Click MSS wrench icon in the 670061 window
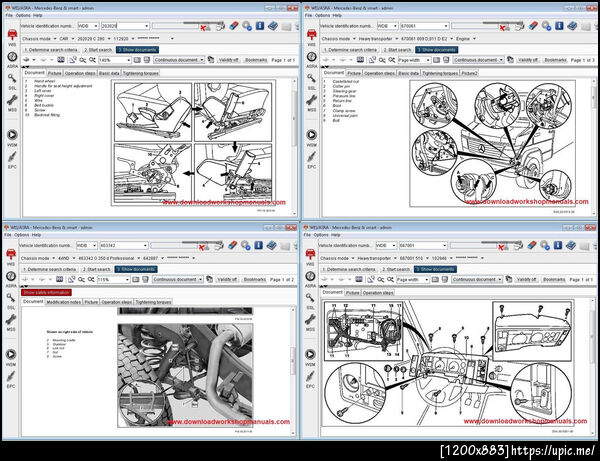Screen dimensions: 600x461 point(312,101)
